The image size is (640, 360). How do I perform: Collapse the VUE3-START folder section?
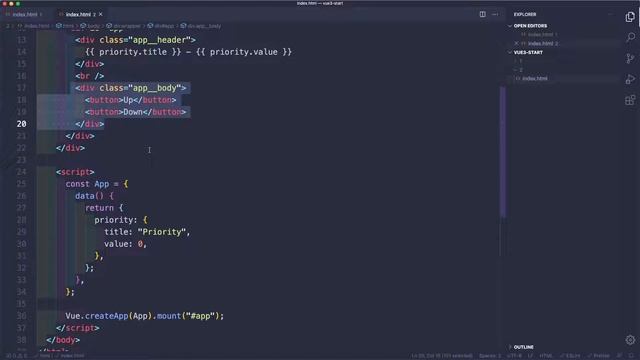pos(528,52)
